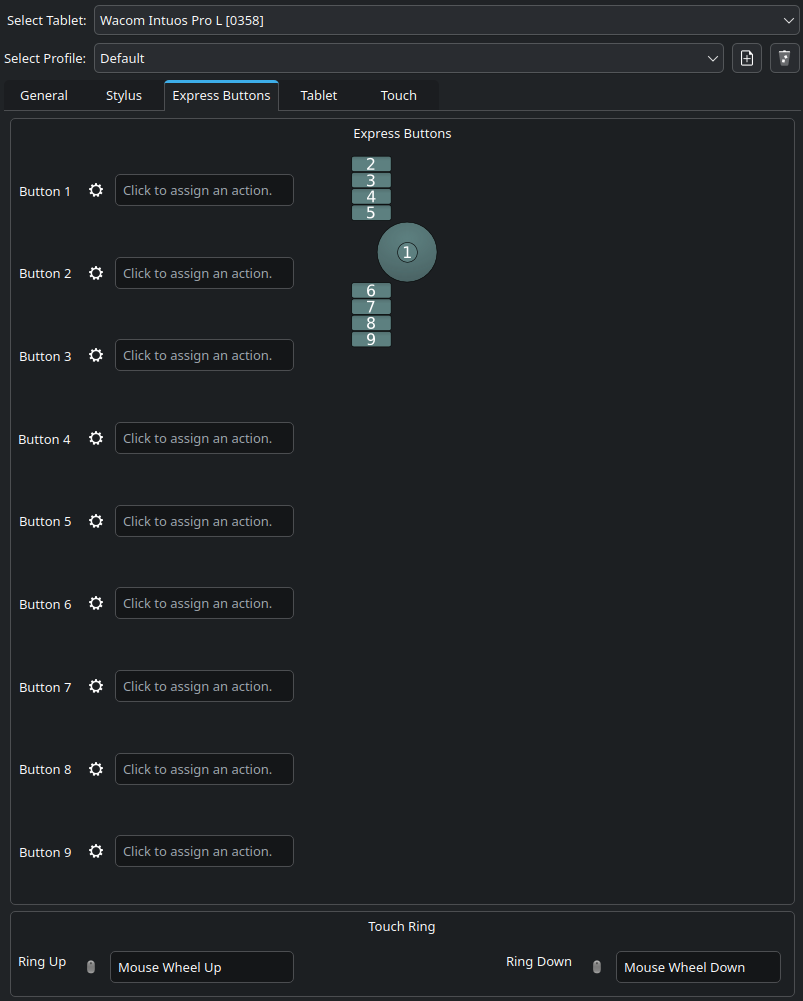Click the Select Profile label

[45, 58]
